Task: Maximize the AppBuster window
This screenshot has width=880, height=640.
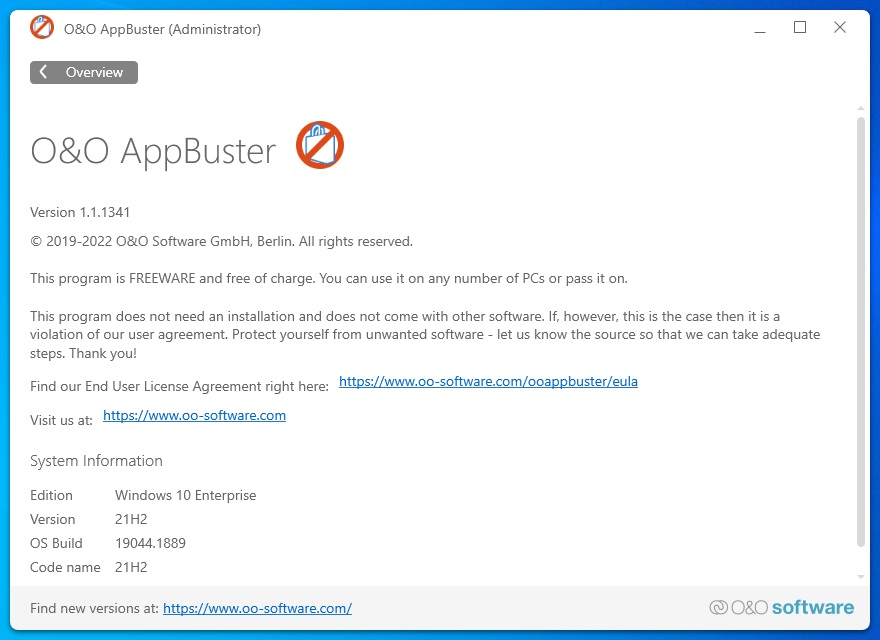Action: 800,28
